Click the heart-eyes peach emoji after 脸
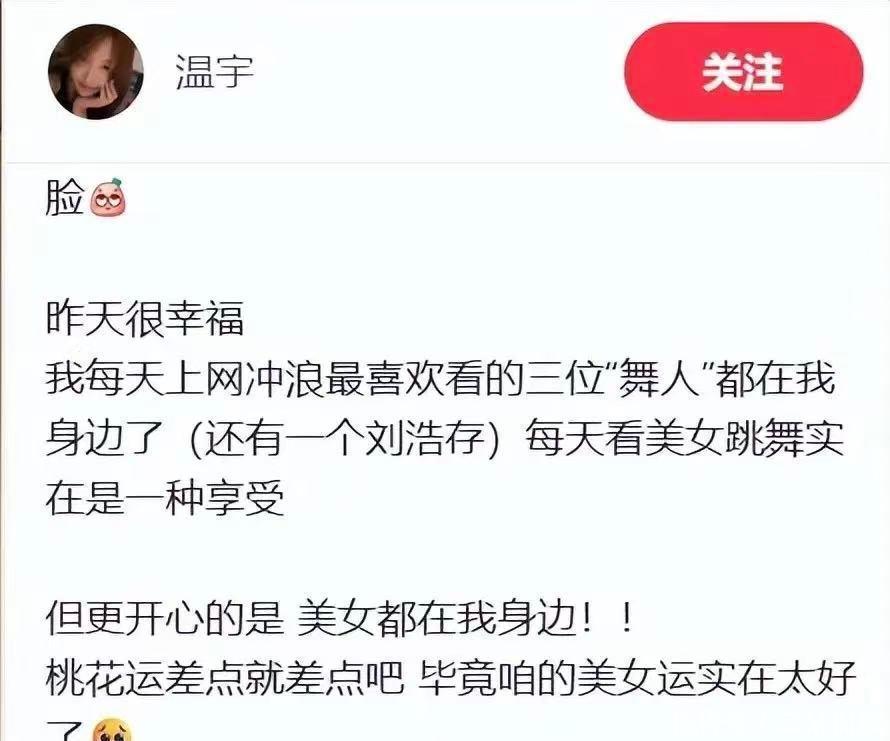The height and width of the screenshot is (741, 890). tap(108, 197)
